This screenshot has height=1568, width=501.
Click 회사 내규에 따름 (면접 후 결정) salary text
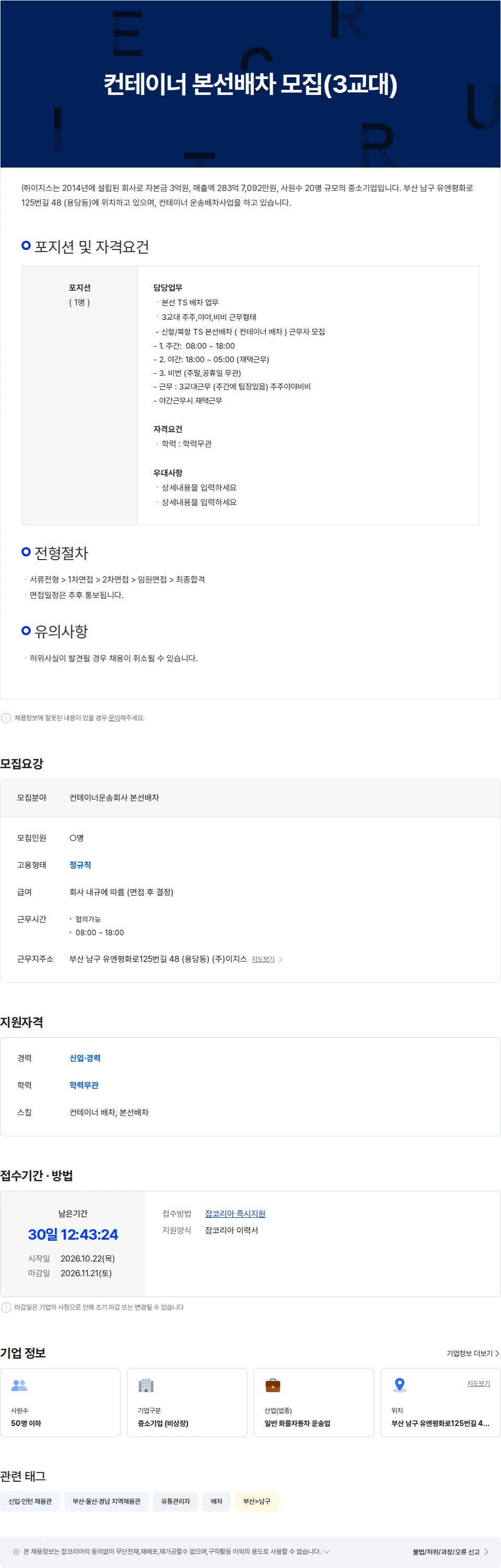pyautogui.click(x=121, y=892)
